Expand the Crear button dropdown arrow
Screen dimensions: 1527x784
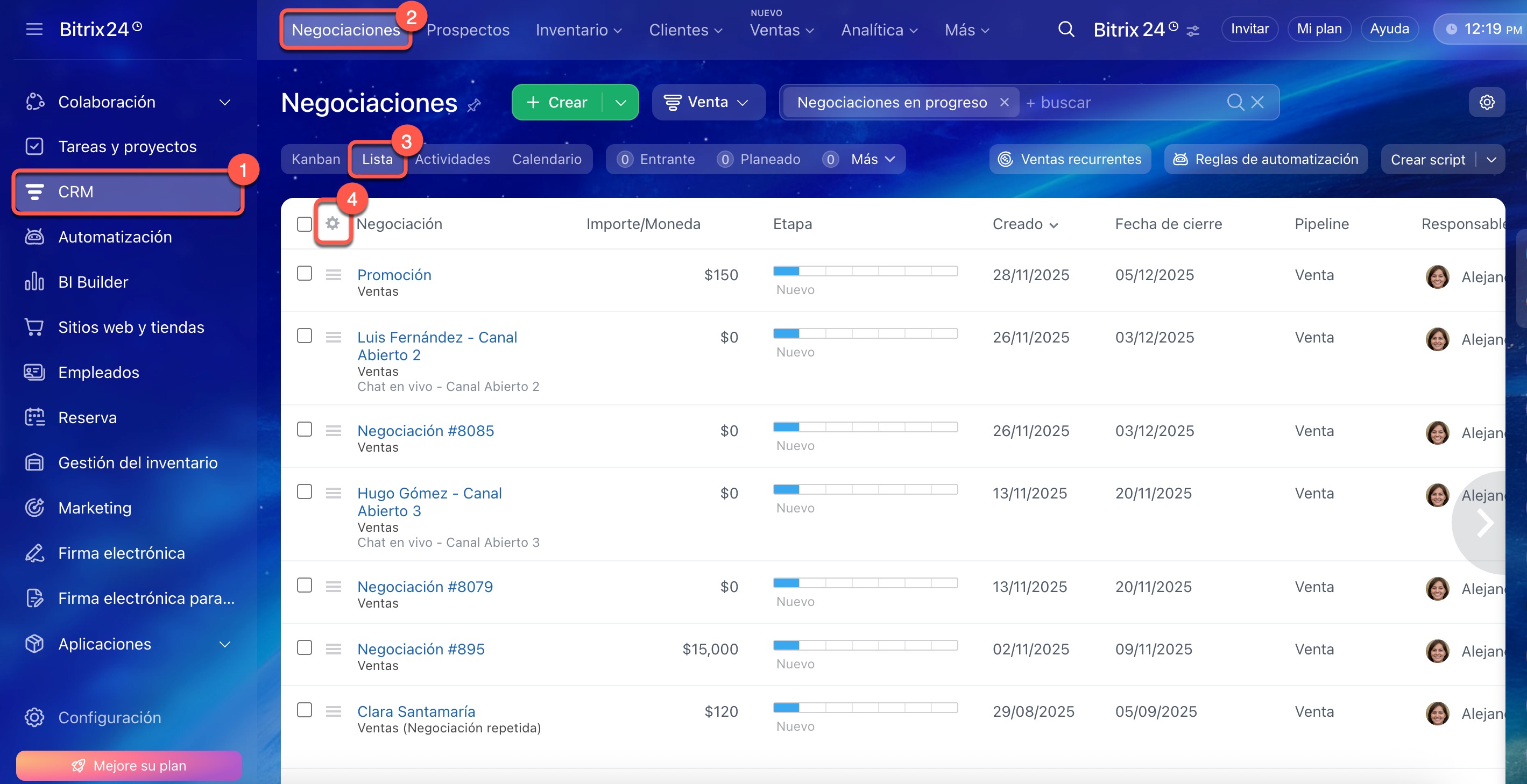[620, 103]
